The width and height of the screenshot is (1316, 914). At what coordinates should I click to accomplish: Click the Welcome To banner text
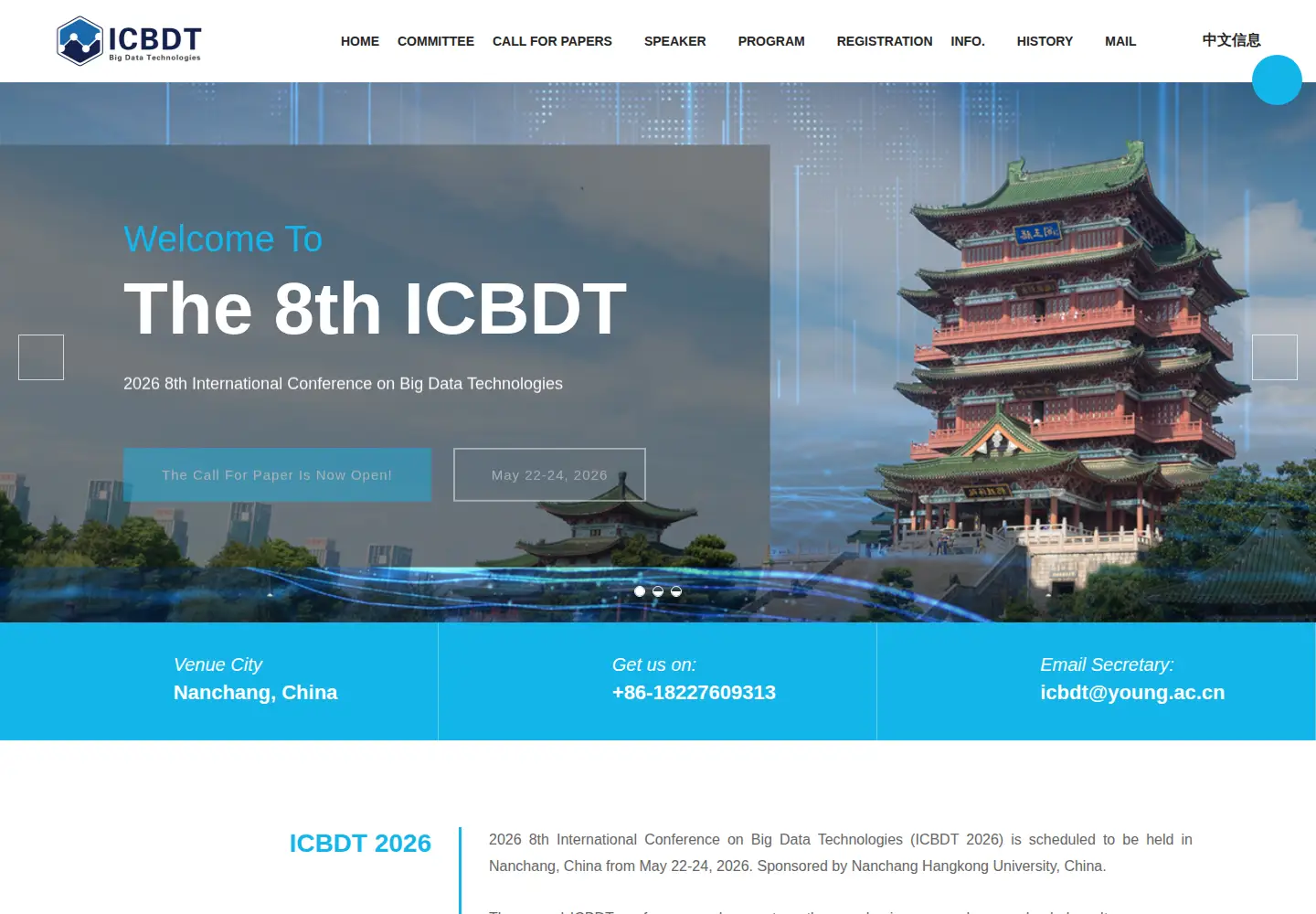pos(223,239)
